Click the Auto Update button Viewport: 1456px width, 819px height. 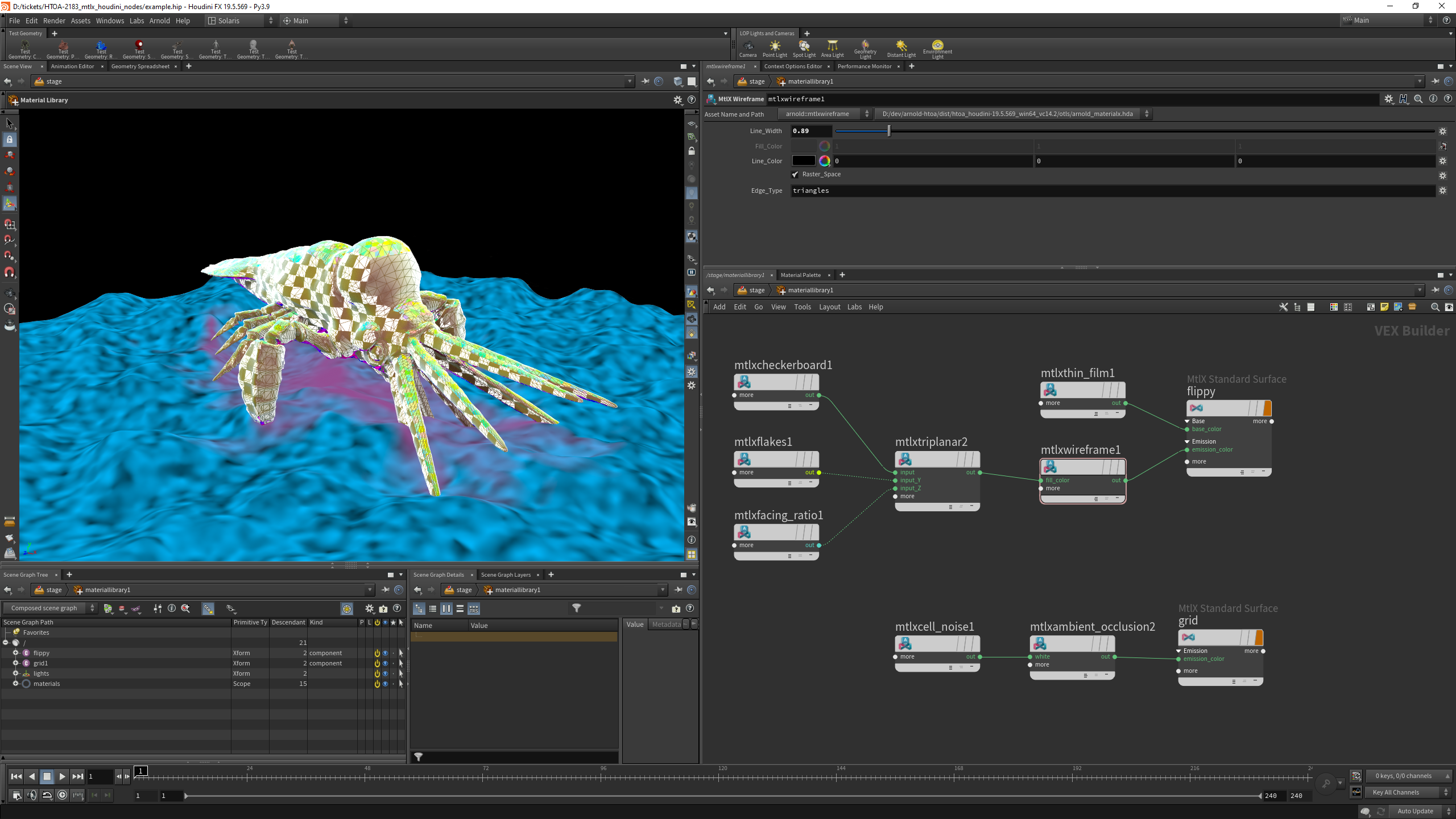click(1415, 811)
